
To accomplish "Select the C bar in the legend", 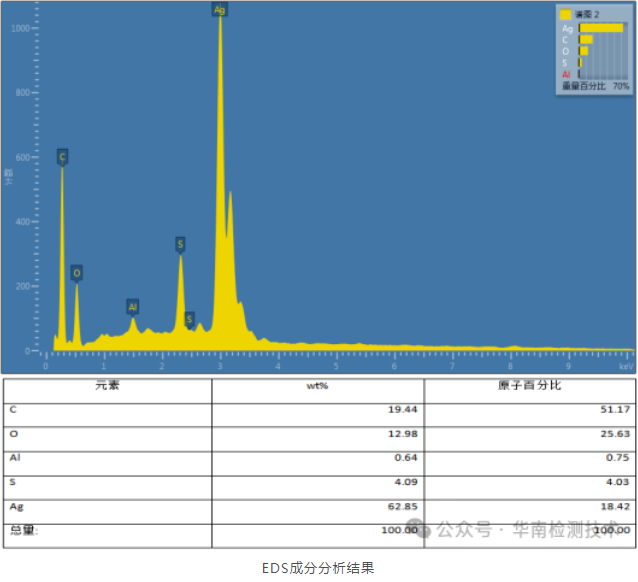I will [586, 40].
